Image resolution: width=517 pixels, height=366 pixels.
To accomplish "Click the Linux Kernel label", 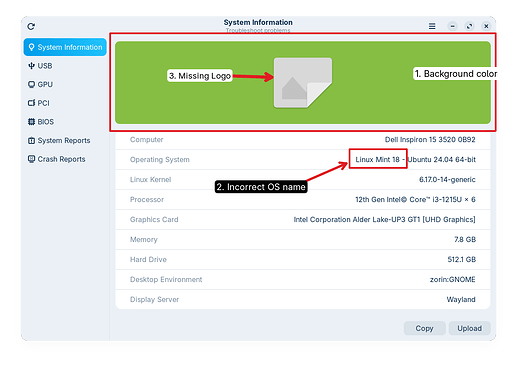I will click(x=150, y=180).
